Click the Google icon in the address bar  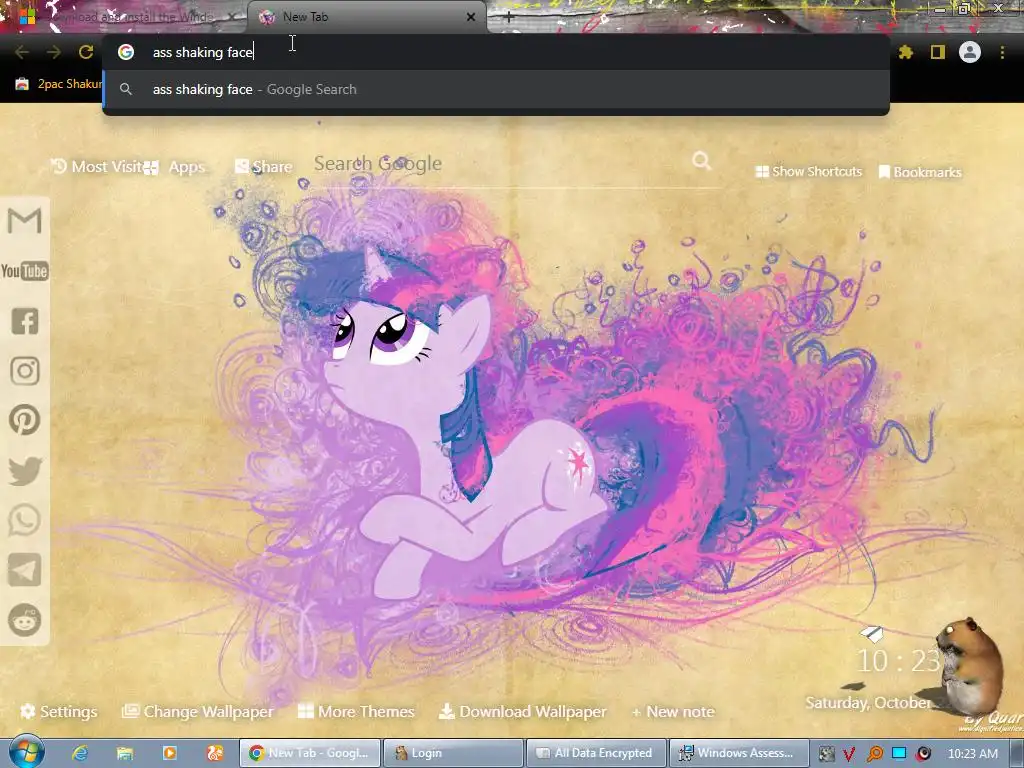[126, 52]
